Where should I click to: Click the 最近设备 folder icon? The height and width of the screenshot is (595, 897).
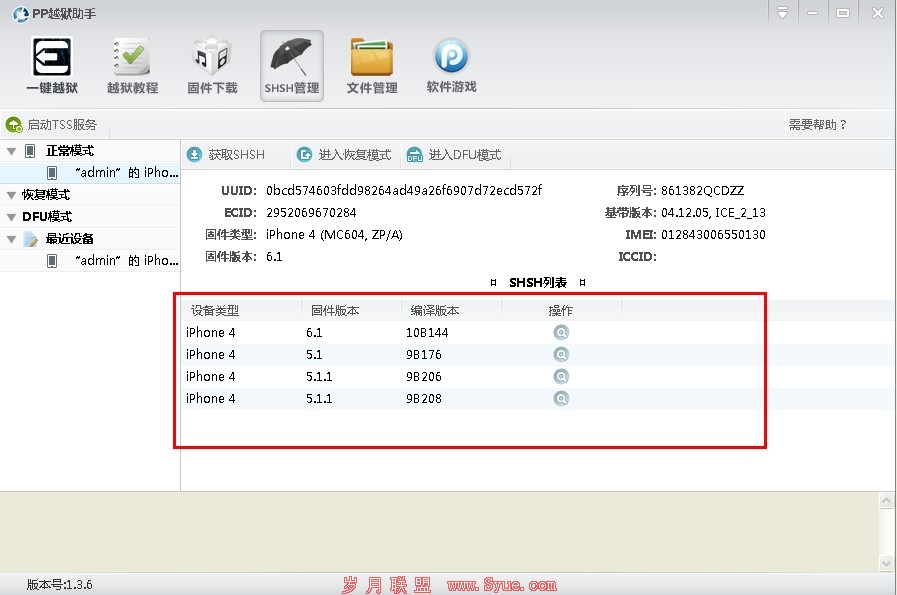coord(30,239)
